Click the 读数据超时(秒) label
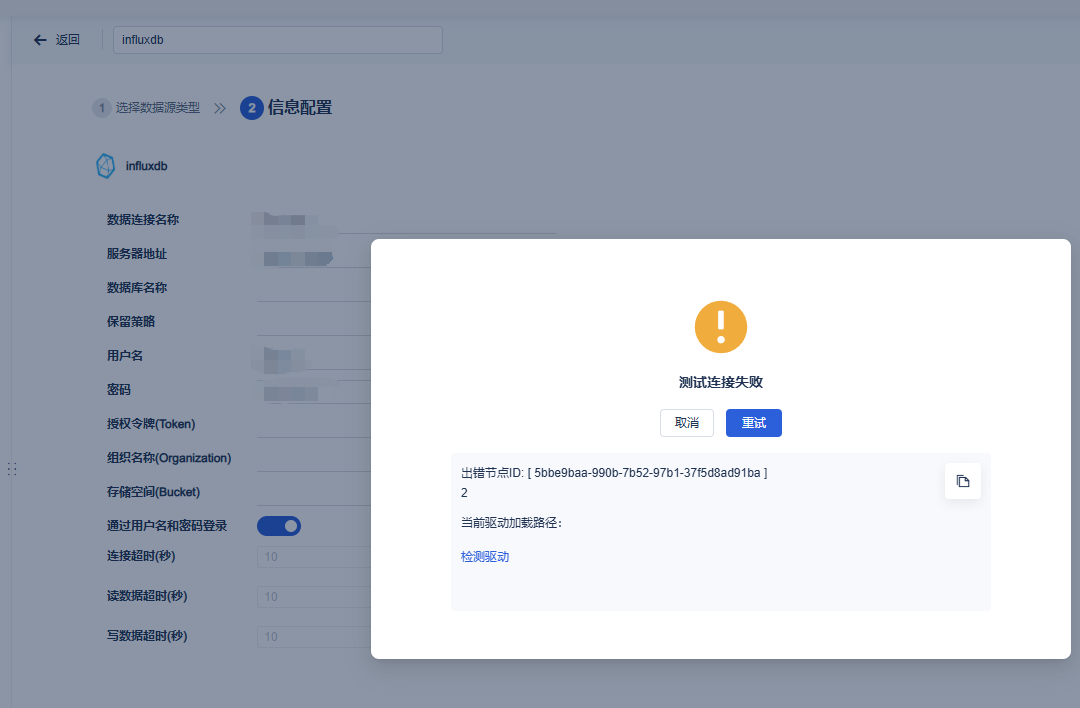This screenshot has width=1080, height=708. pyautogui.click(x=147, y=596)
